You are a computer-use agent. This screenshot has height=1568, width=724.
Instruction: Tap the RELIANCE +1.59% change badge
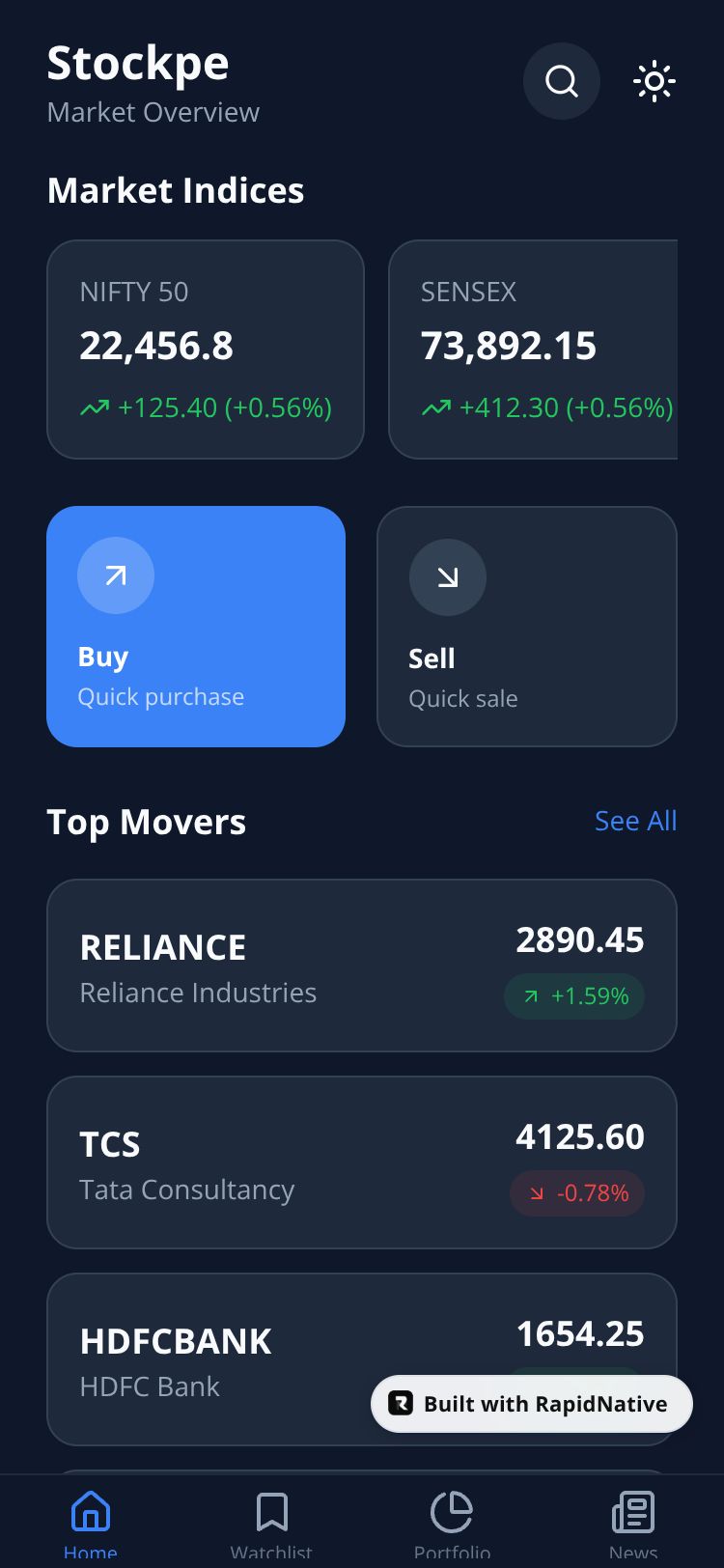coord(574,996)
